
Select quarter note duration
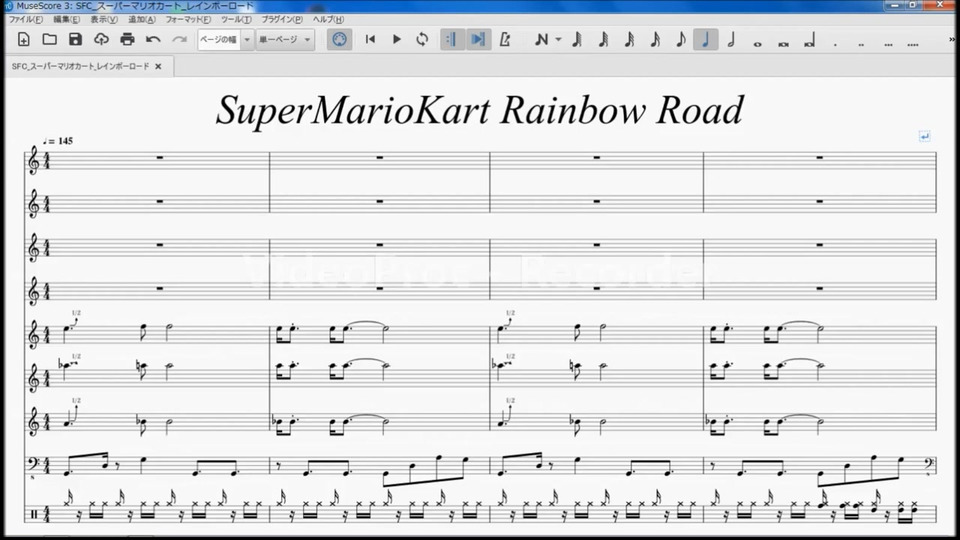coord(706,40)
